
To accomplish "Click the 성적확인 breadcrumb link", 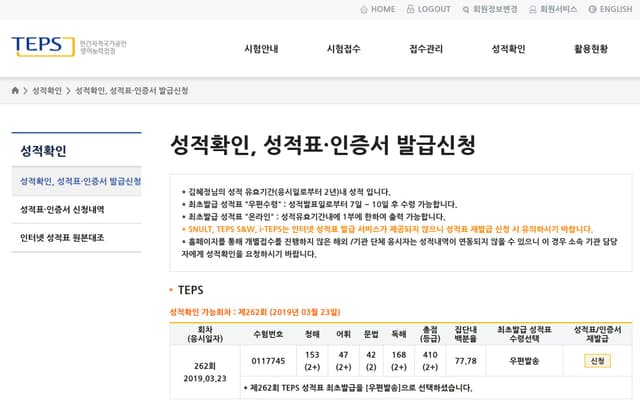I will (47, 91).
